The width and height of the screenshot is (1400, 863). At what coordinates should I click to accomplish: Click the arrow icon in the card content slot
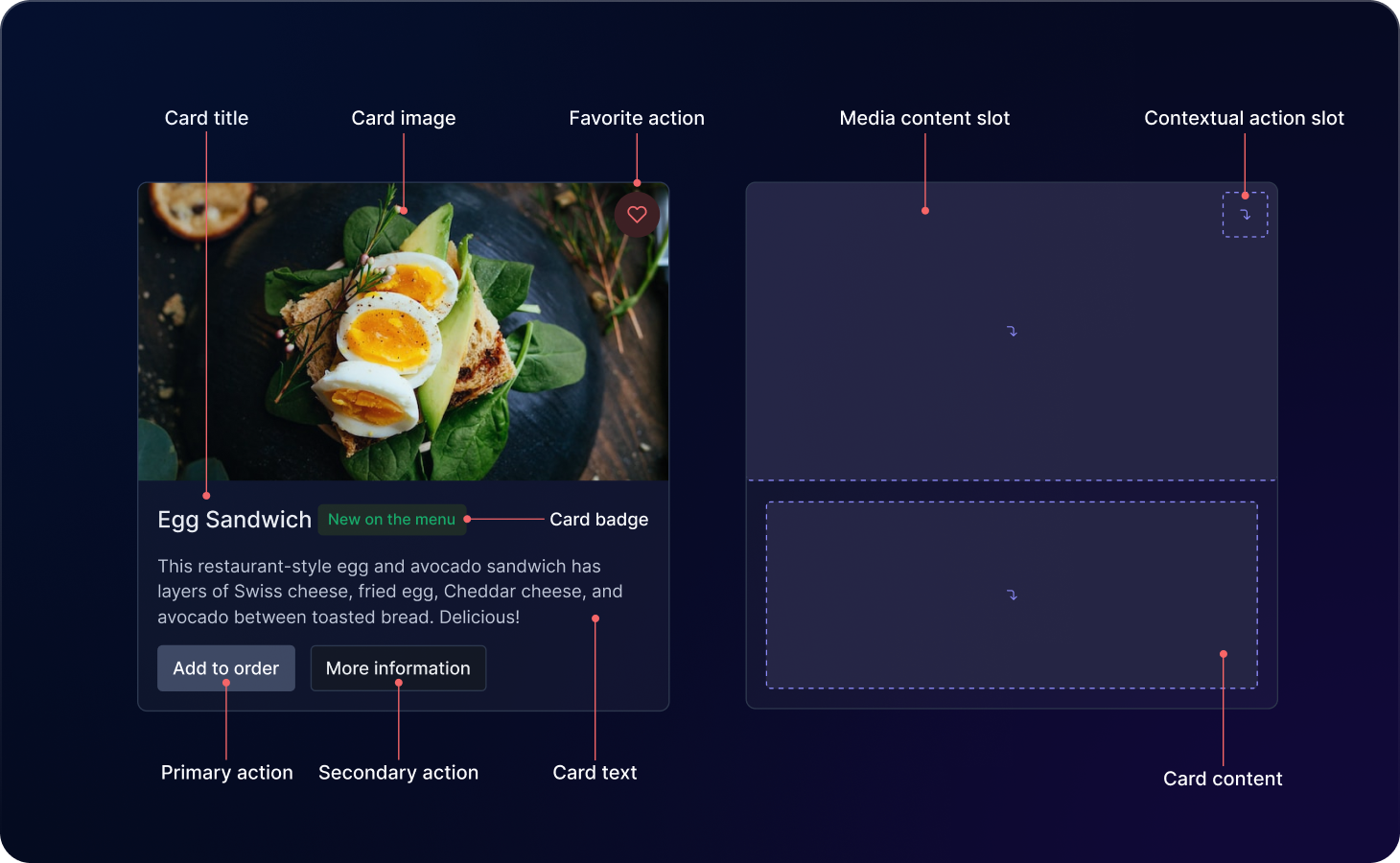1012,595
